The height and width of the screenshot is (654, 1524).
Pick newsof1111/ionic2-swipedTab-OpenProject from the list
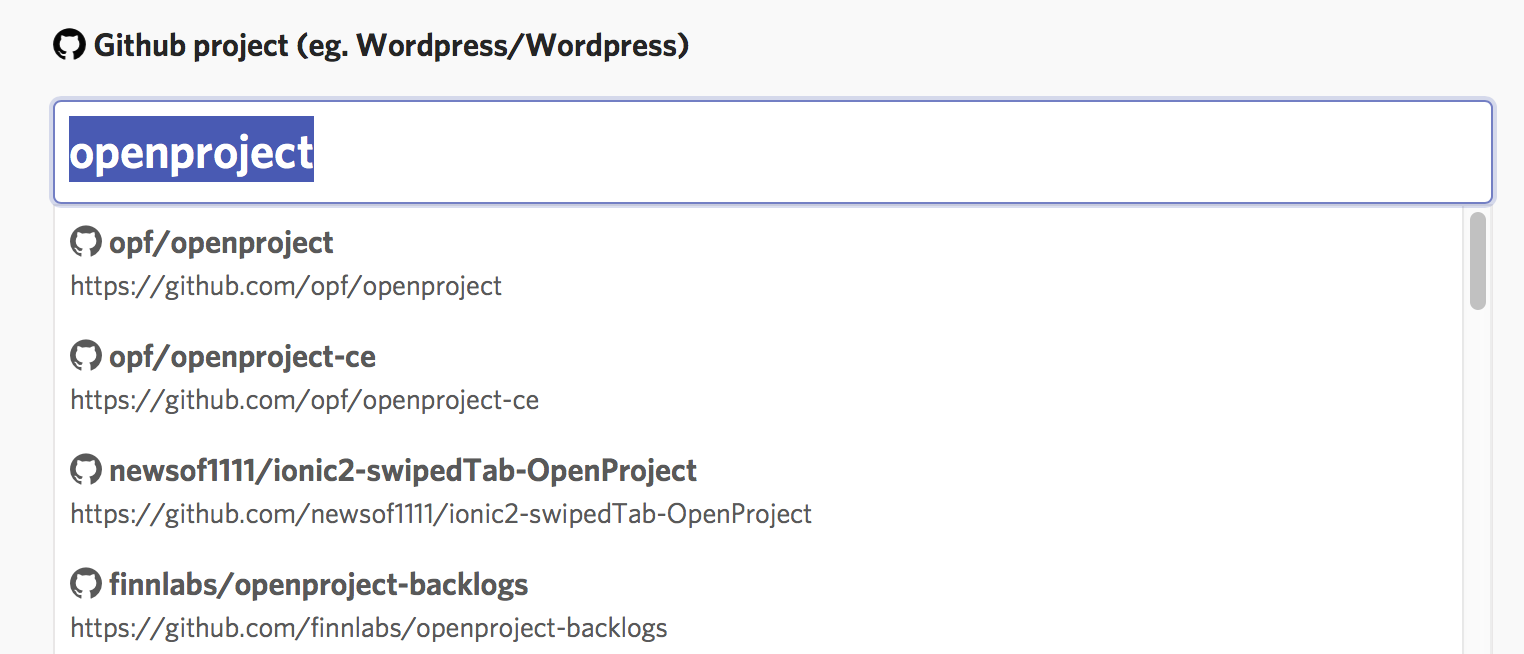[402, 471]
